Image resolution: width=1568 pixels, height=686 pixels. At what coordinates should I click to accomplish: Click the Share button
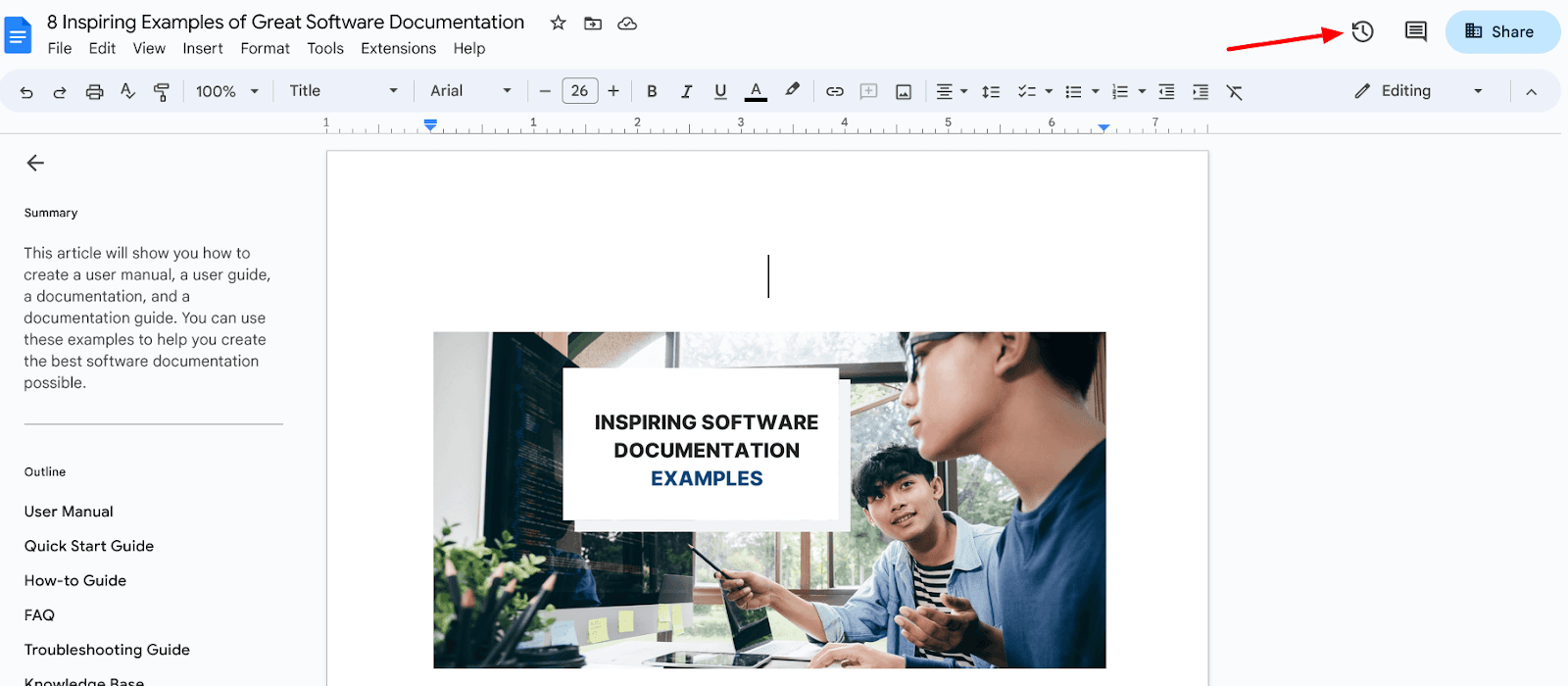[1501, 31]
